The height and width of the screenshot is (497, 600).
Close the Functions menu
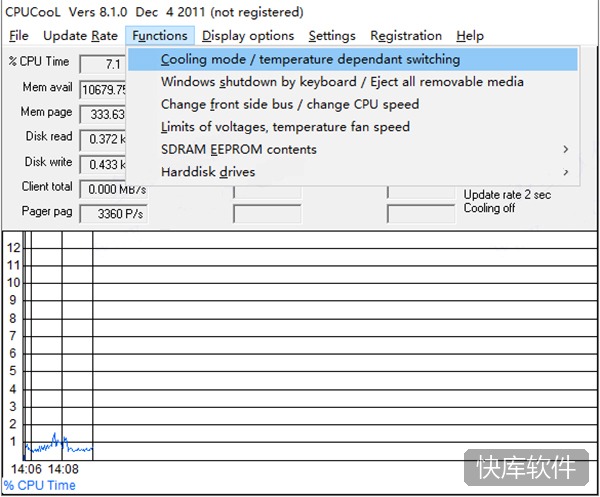[160, 36]
